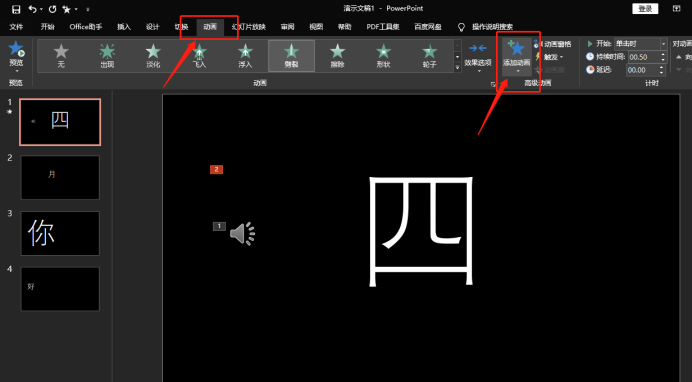
Task: Switch to the 幻灯片放映 tab
Action: pyautogui.click(x=248, y=27)
